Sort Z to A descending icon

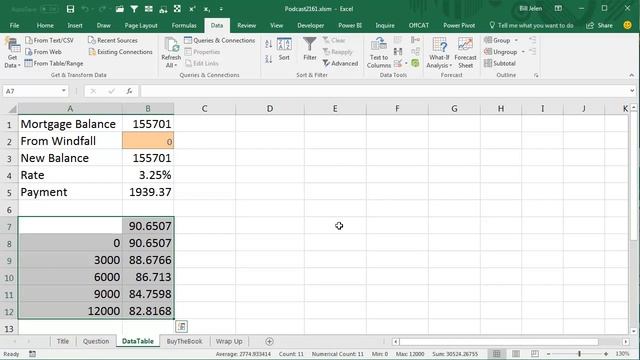coord(268,59)
